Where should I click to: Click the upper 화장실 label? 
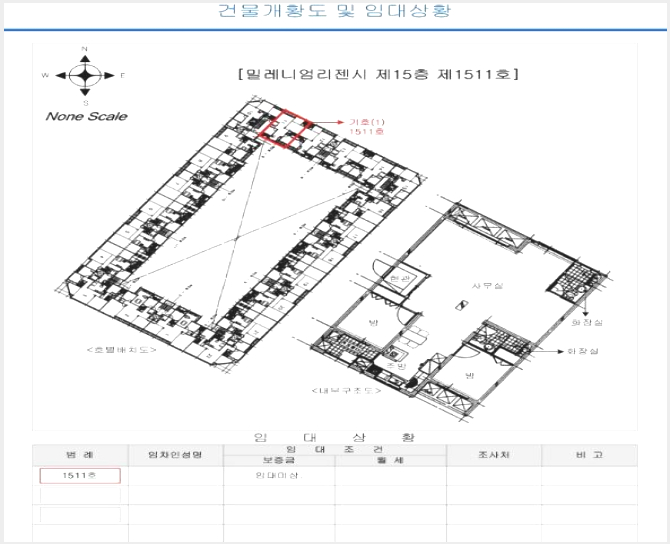[587, 322]
